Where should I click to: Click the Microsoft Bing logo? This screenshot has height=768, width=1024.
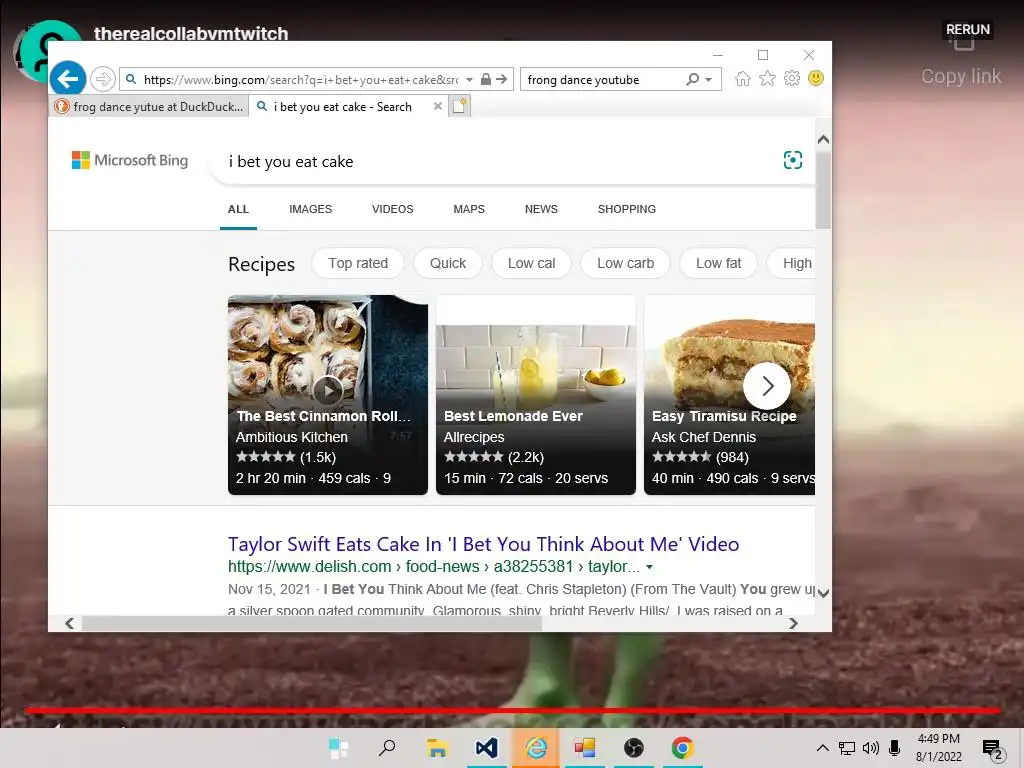point(130,160)
